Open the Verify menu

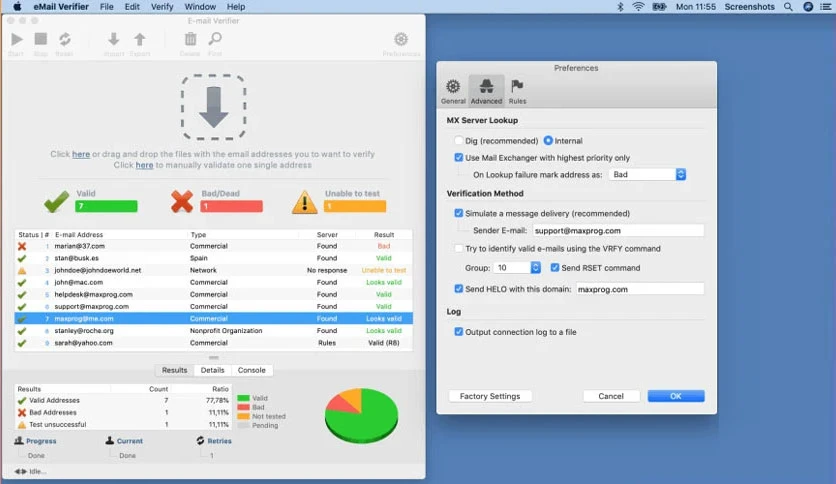click(x=162, y=7)
